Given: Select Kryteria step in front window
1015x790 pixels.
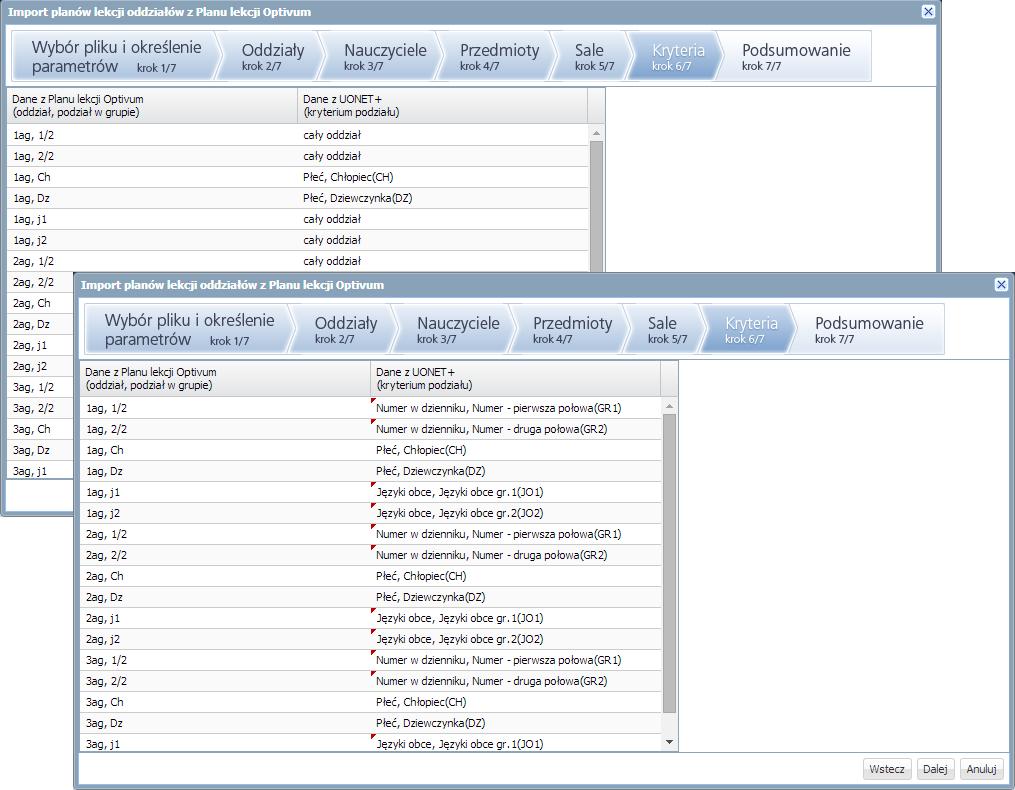Looking at the screenshot, I should tap(750, 329).
